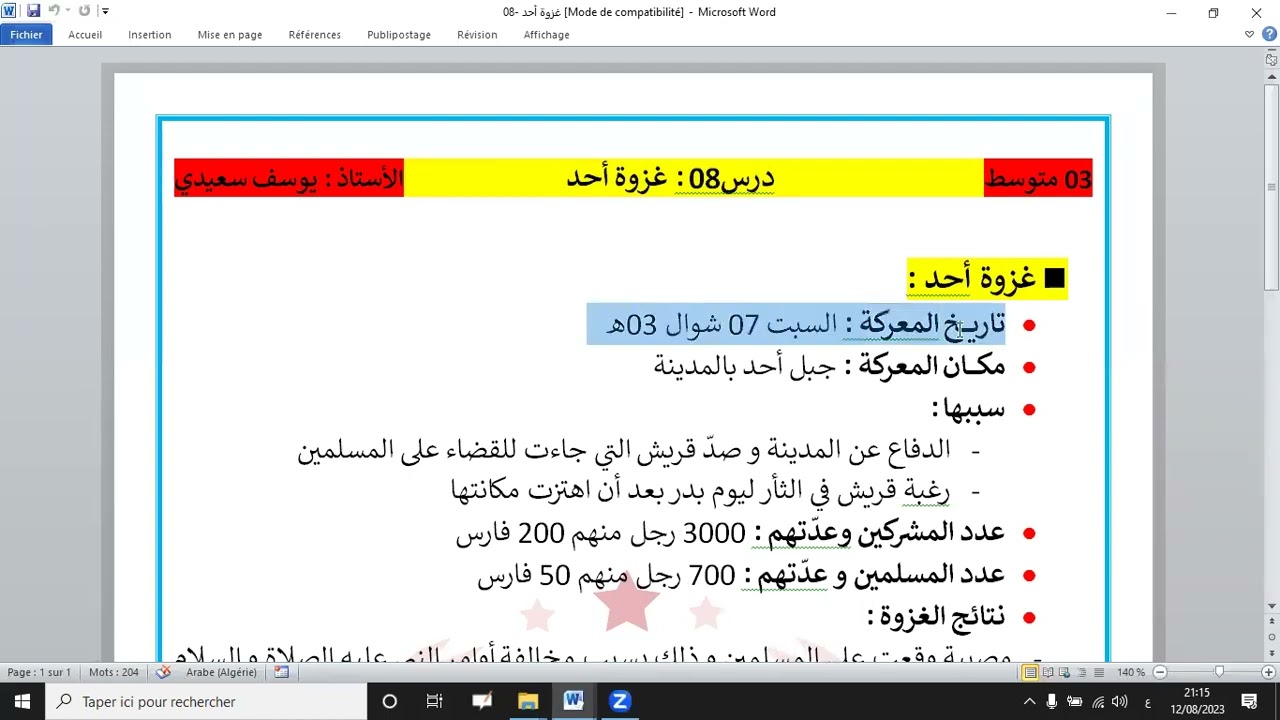Viewport: 1280px width, 720px height.
Task: Click the volume speaker icon in tray
Action: pos(1120,702)
